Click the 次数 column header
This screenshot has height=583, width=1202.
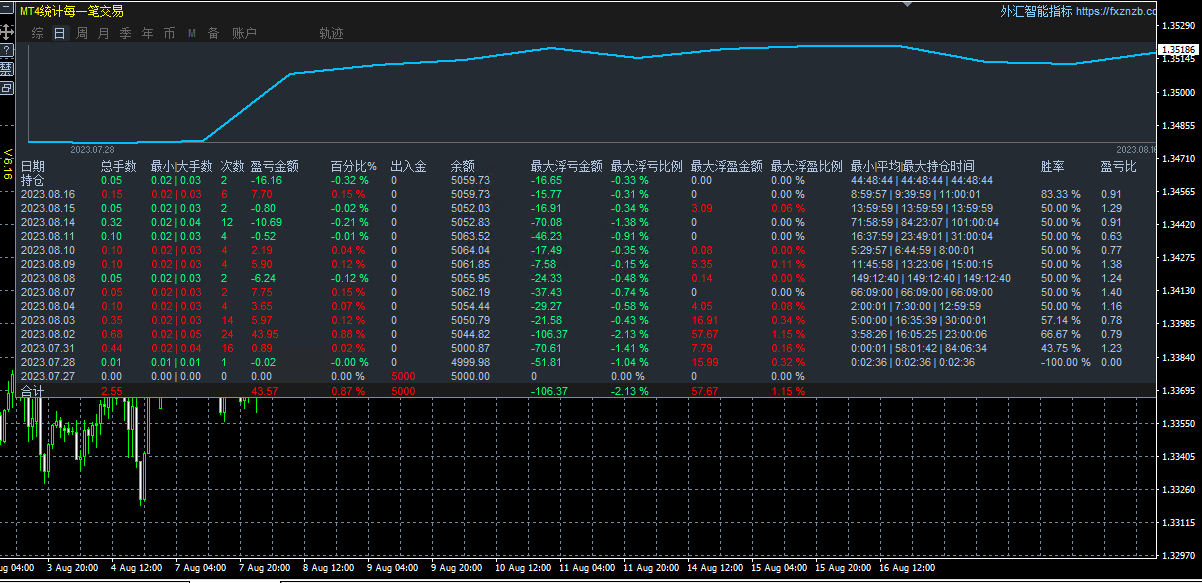pos(232,166)
